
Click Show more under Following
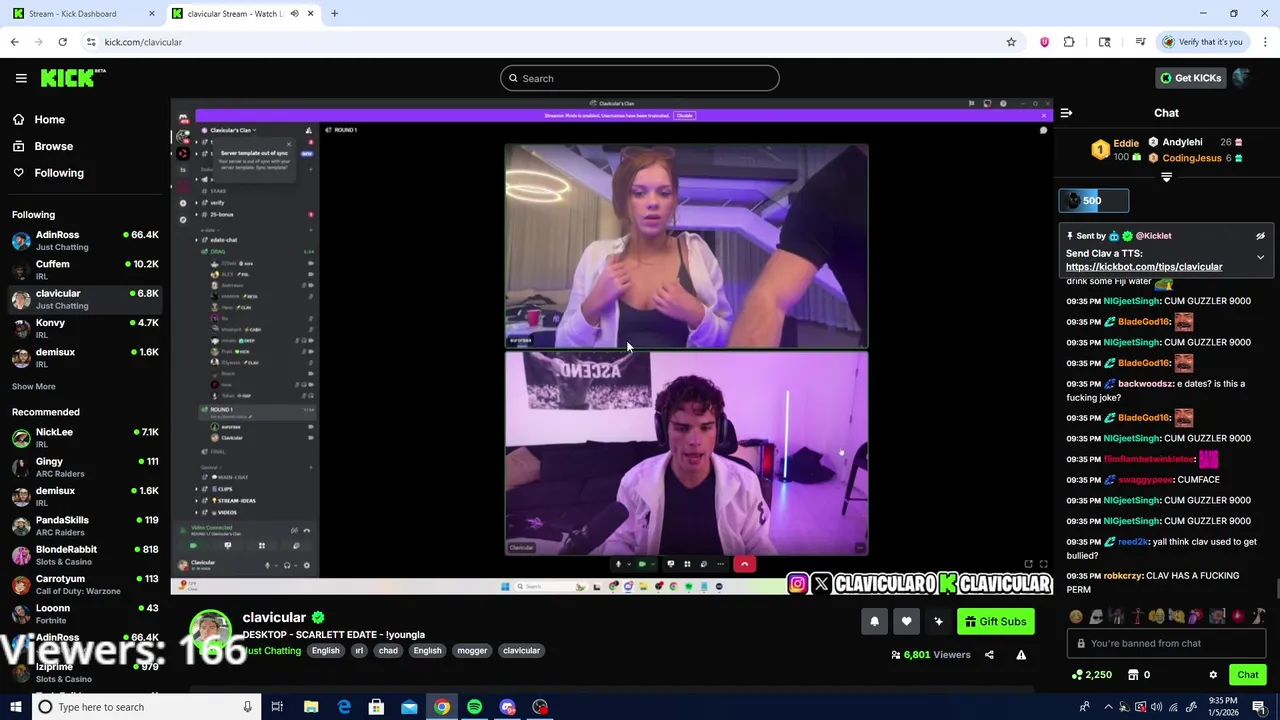tap(34, 386)
